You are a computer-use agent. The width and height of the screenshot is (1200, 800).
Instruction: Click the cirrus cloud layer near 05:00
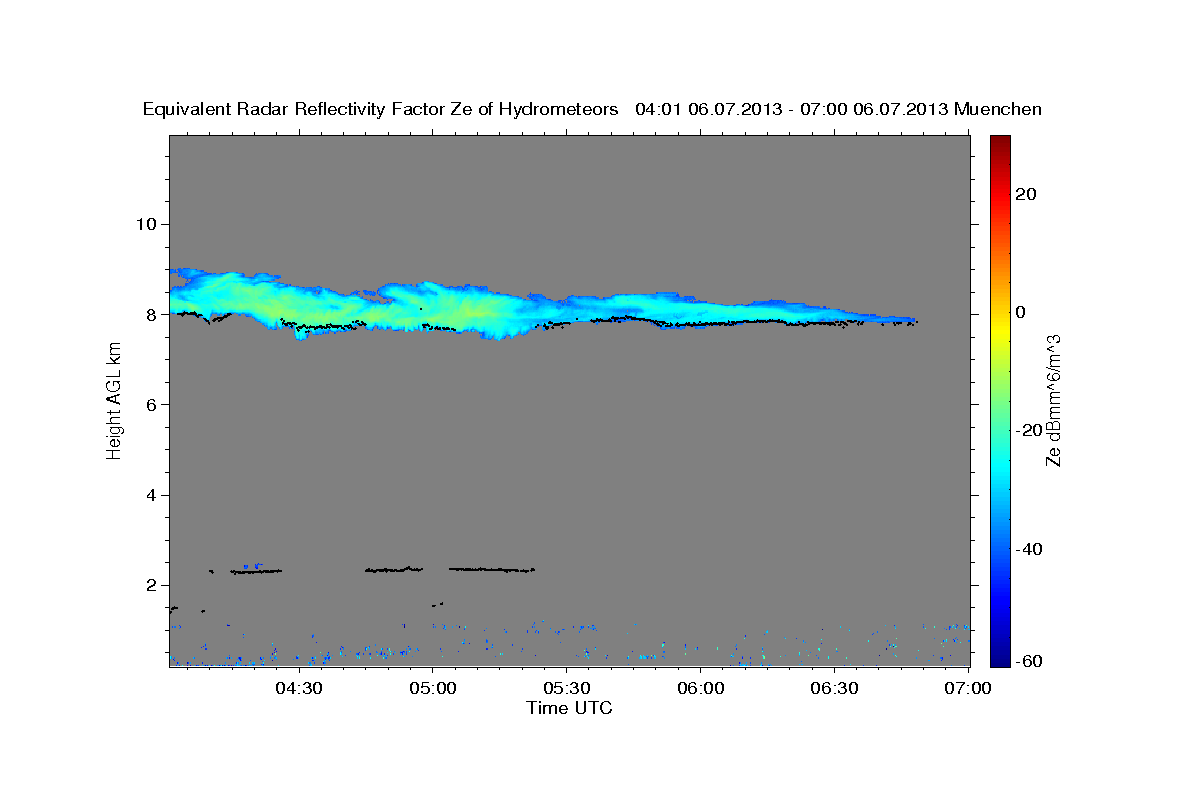[433, 307]
